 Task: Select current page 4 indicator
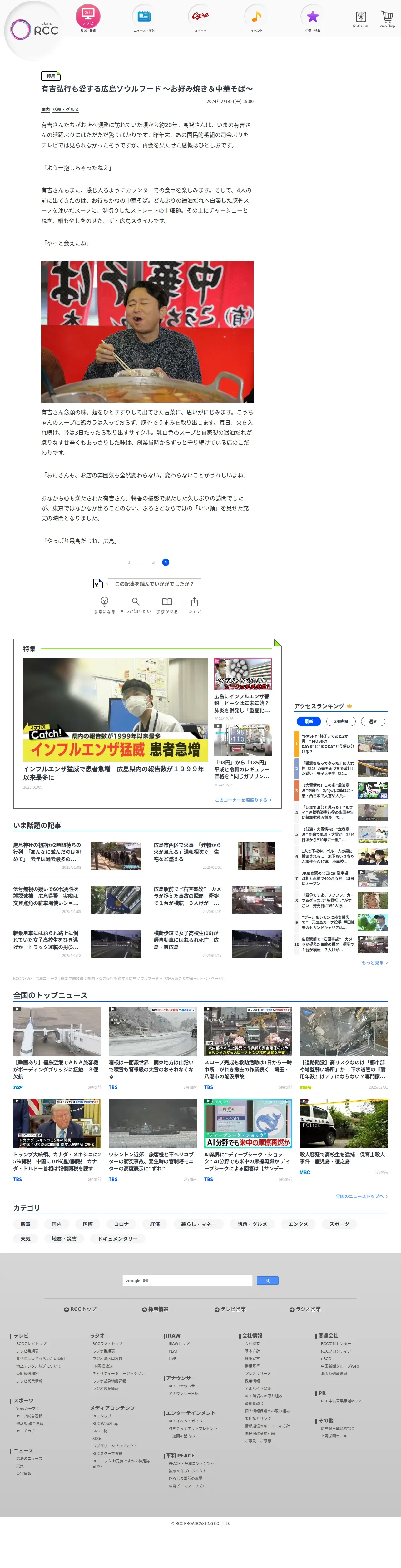[x=166, y=562]
